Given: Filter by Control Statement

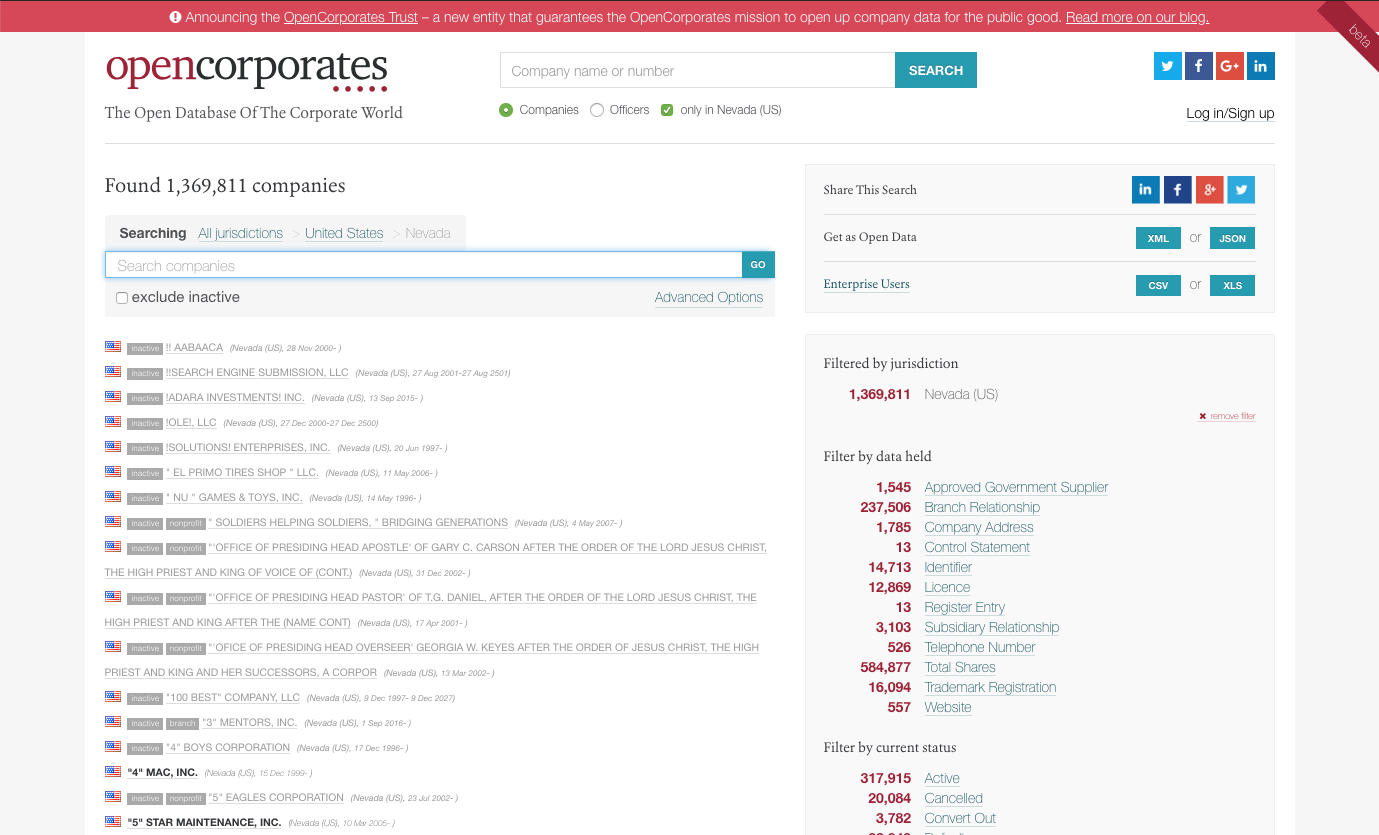Looking at the screenshot, I should [x=977, y=547].
